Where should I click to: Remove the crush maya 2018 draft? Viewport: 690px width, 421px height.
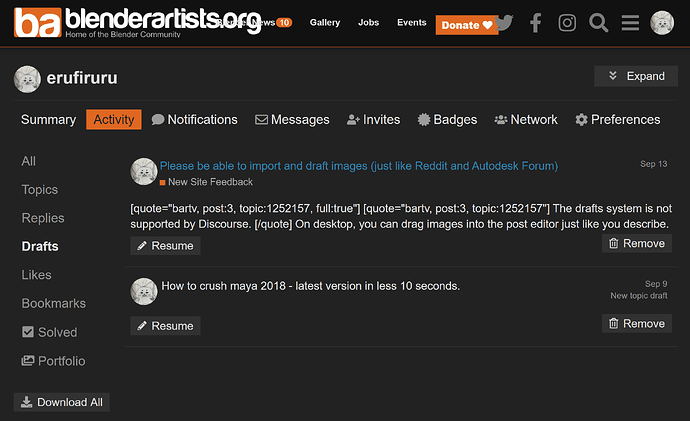637,323
